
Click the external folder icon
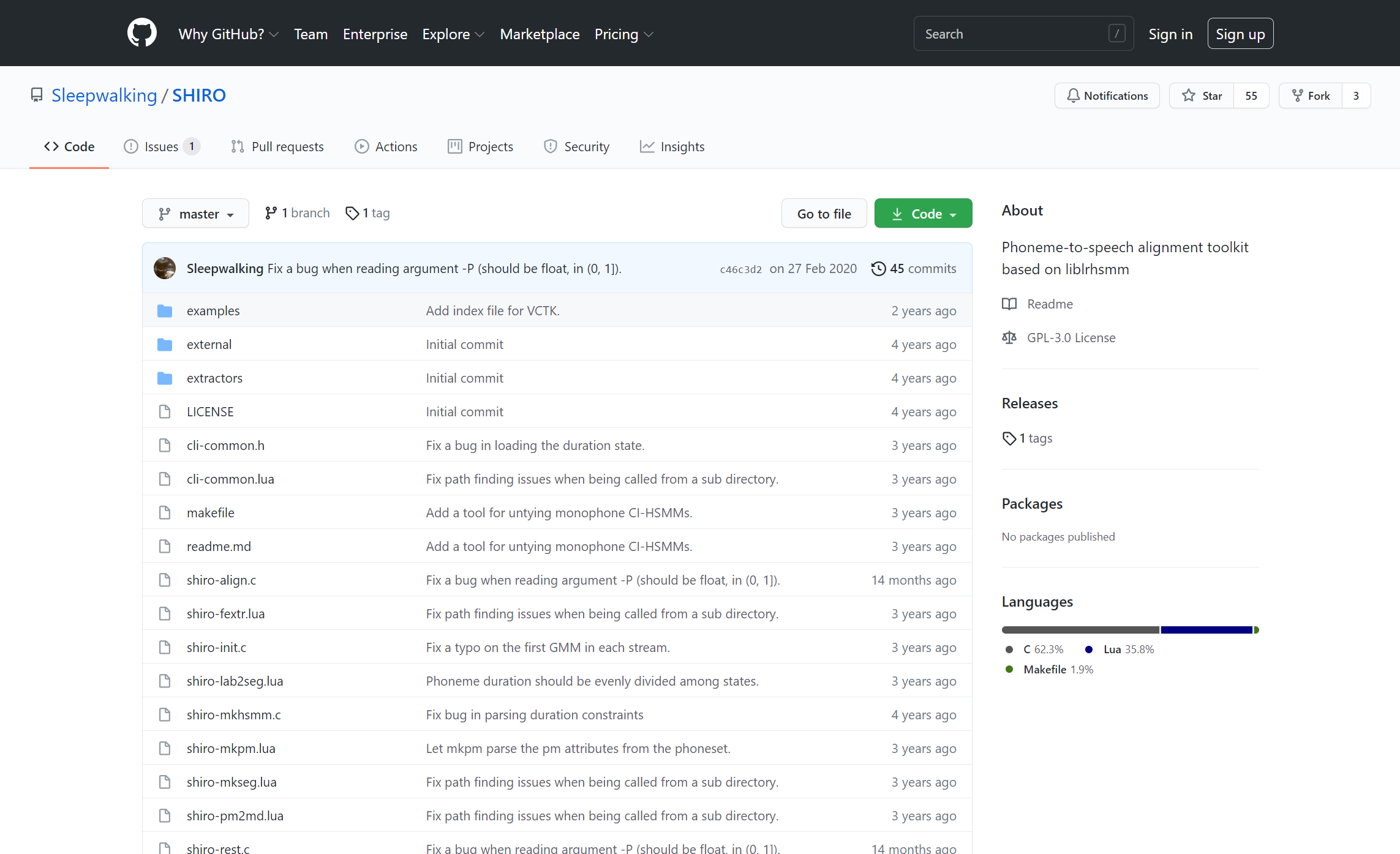point(165,345)
